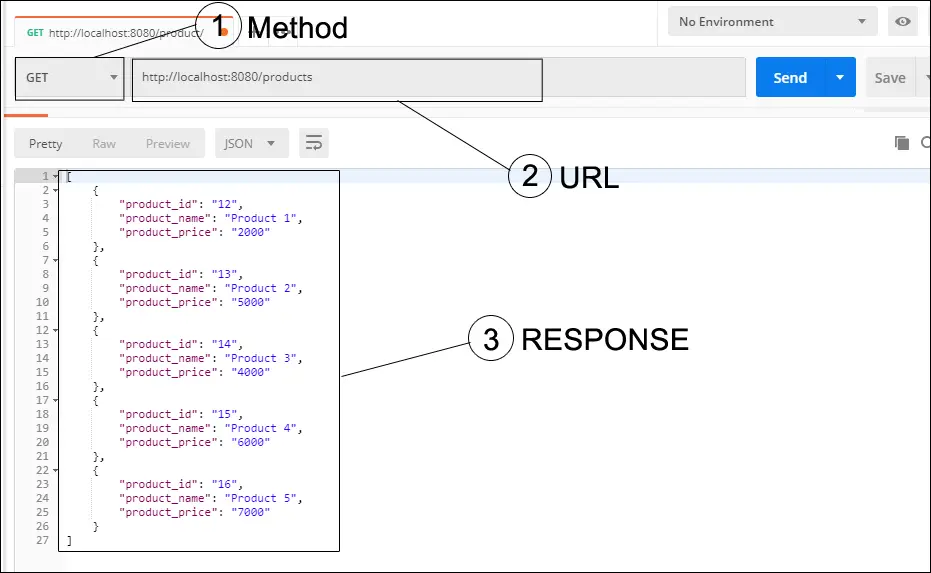Switch to the Pretty response view
This screenshot has height=573, width=931.
click(x=45, y=143)
